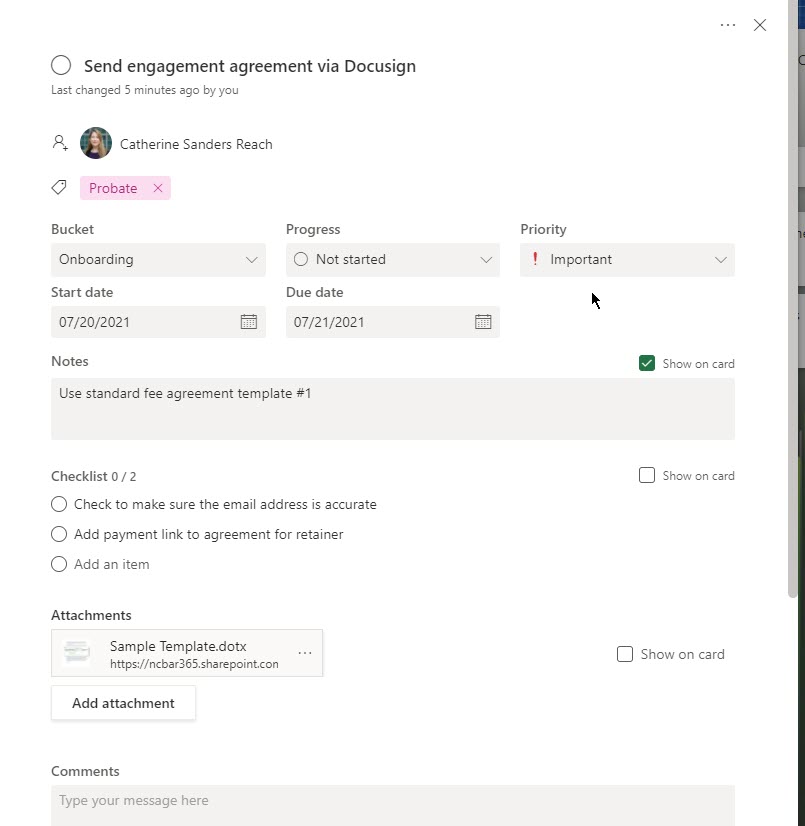This screenshot has height=826, width=805.
Task: Click the Add attachment button
Action: (123, 703)
